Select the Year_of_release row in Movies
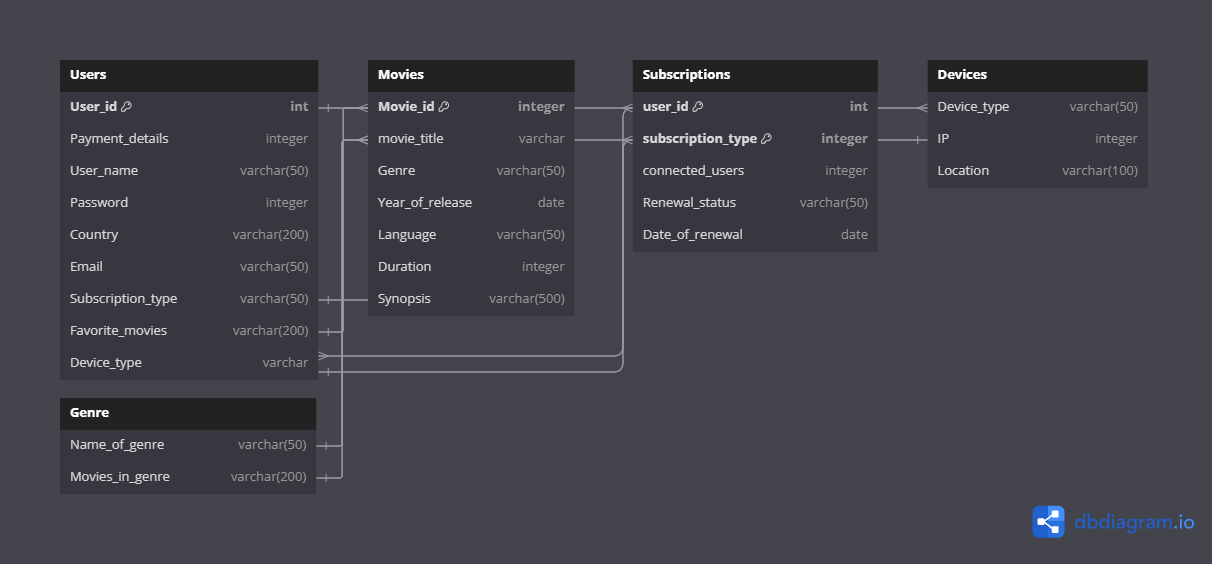The width and height of the screenshot is (1212, 564). pyautogui.click(x=471, y=203)
